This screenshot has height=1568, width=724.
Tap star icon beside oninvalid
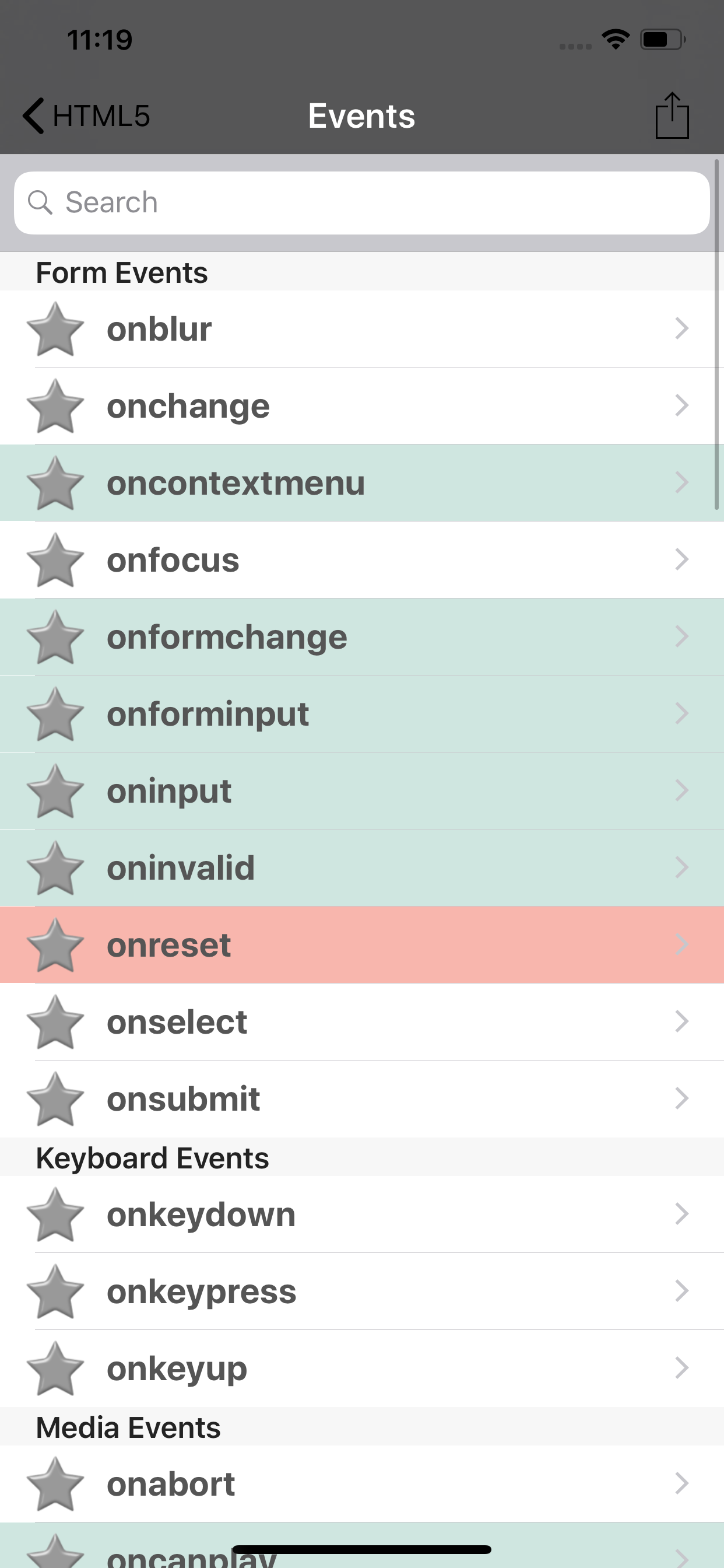coord(55,868)
